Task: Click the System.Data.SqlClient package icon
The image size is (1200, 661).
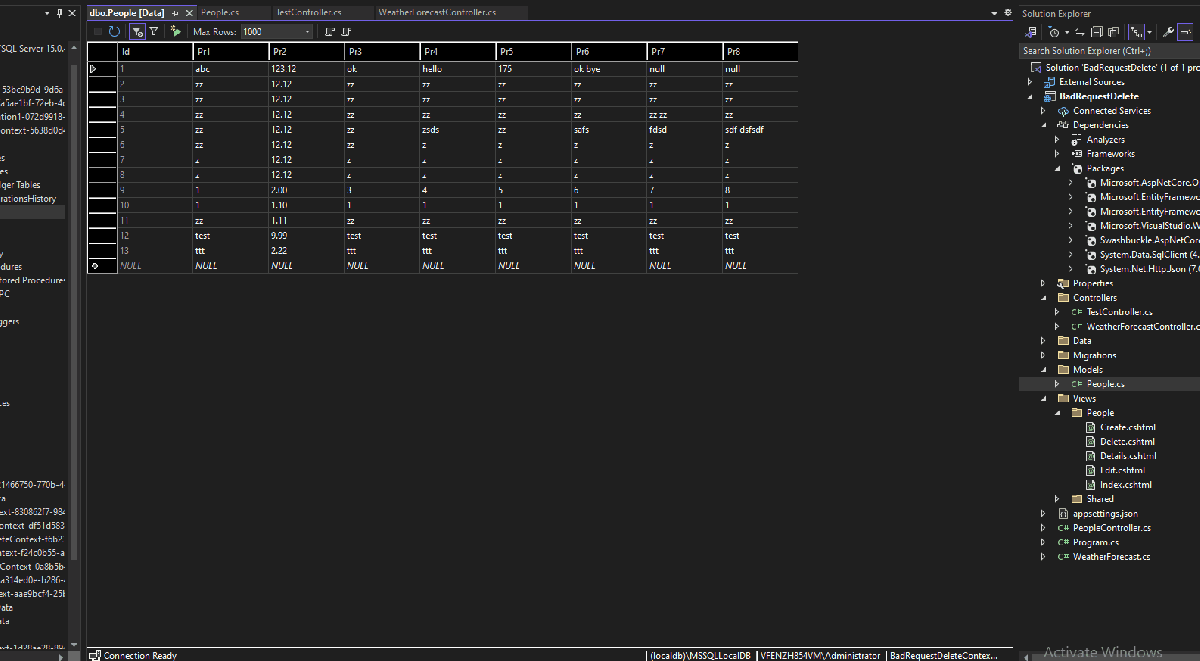Action: (1091, 255)
